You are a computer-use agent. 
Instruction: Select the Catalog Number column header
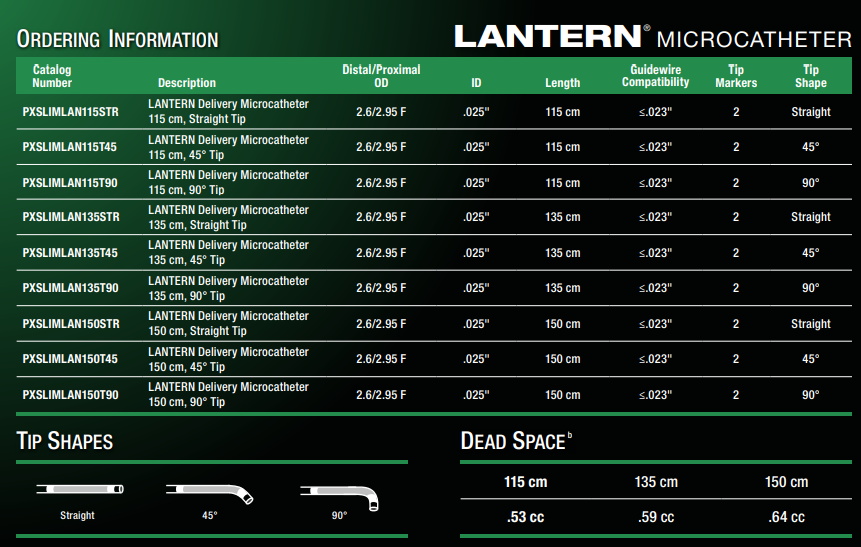click(x=52, y=76)
